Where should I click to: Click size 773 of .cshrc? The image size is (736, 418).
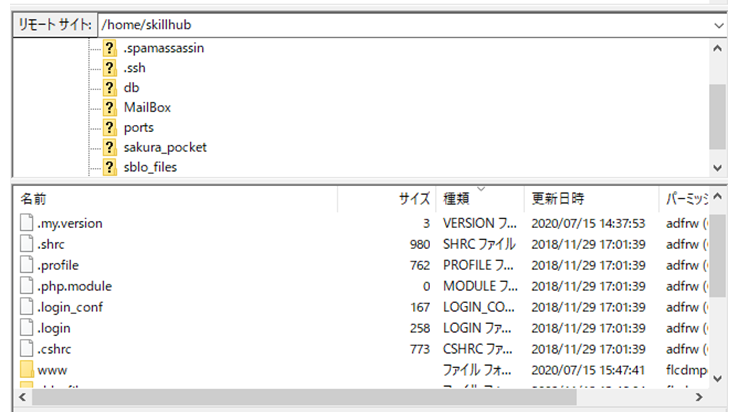tap(420, 349)
